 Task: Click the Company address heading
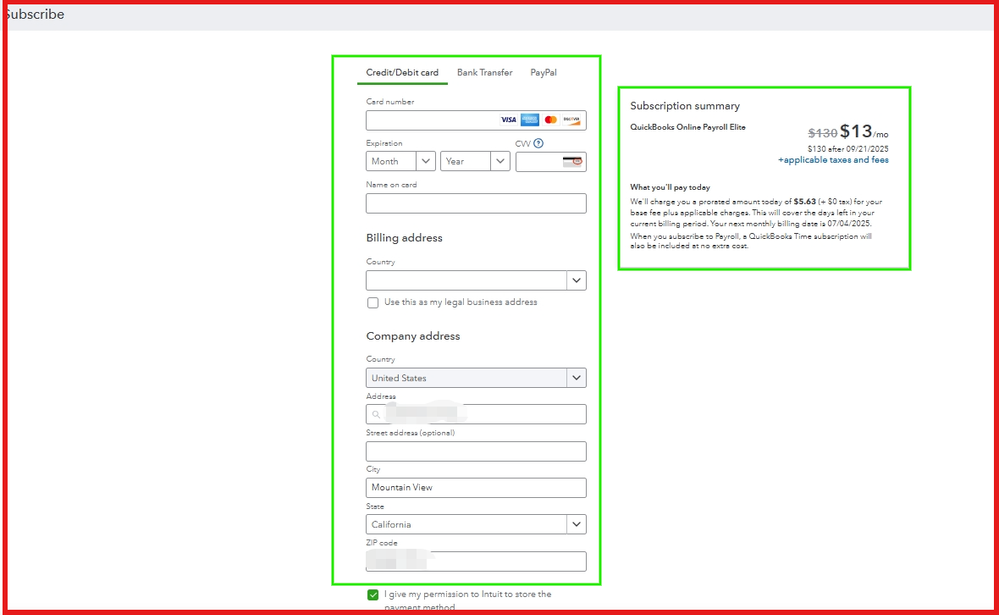(x=413, y=336)
